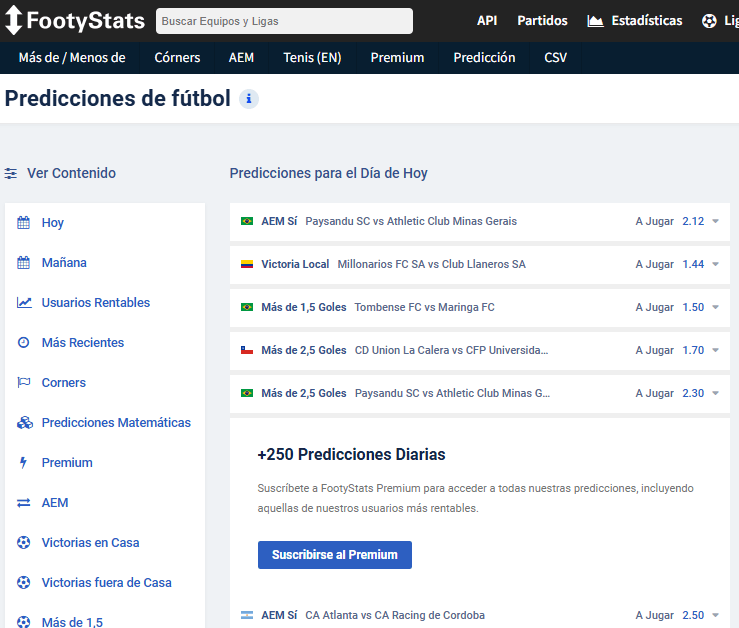Click the Brazil flag on the Paysandu AEM Sí row
The image size is (739, 628).
click(x=247, y=221)
